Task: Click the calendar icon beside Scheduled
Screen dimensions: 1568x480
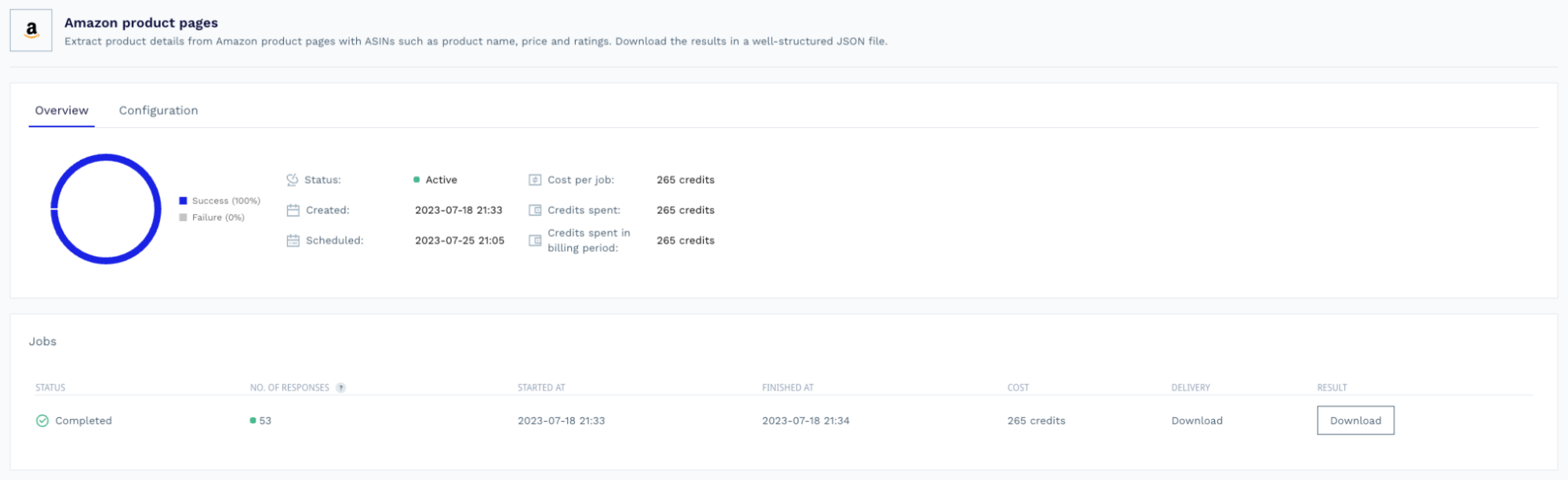Action: (x=293, y=241)
